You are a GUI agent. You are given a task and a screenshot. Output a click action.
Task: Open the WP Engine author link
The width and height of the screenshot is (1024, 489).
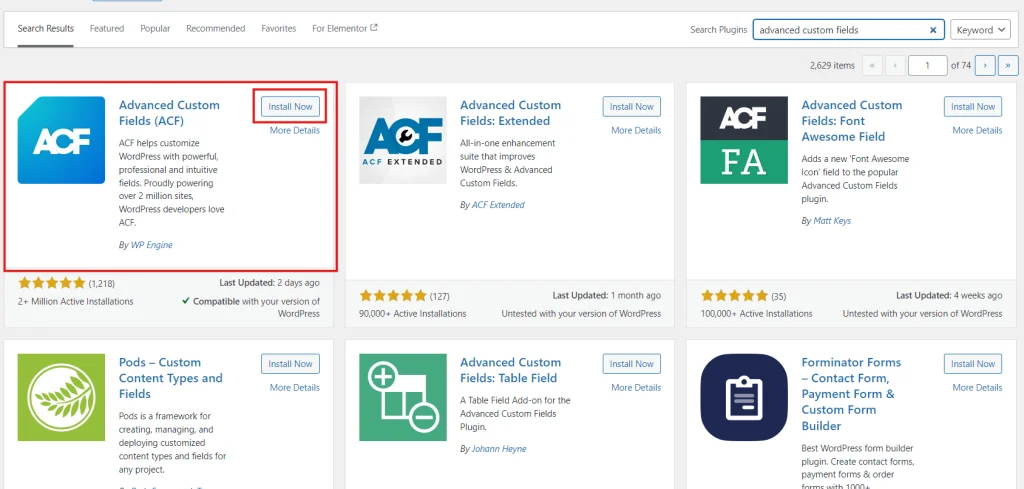152,245
